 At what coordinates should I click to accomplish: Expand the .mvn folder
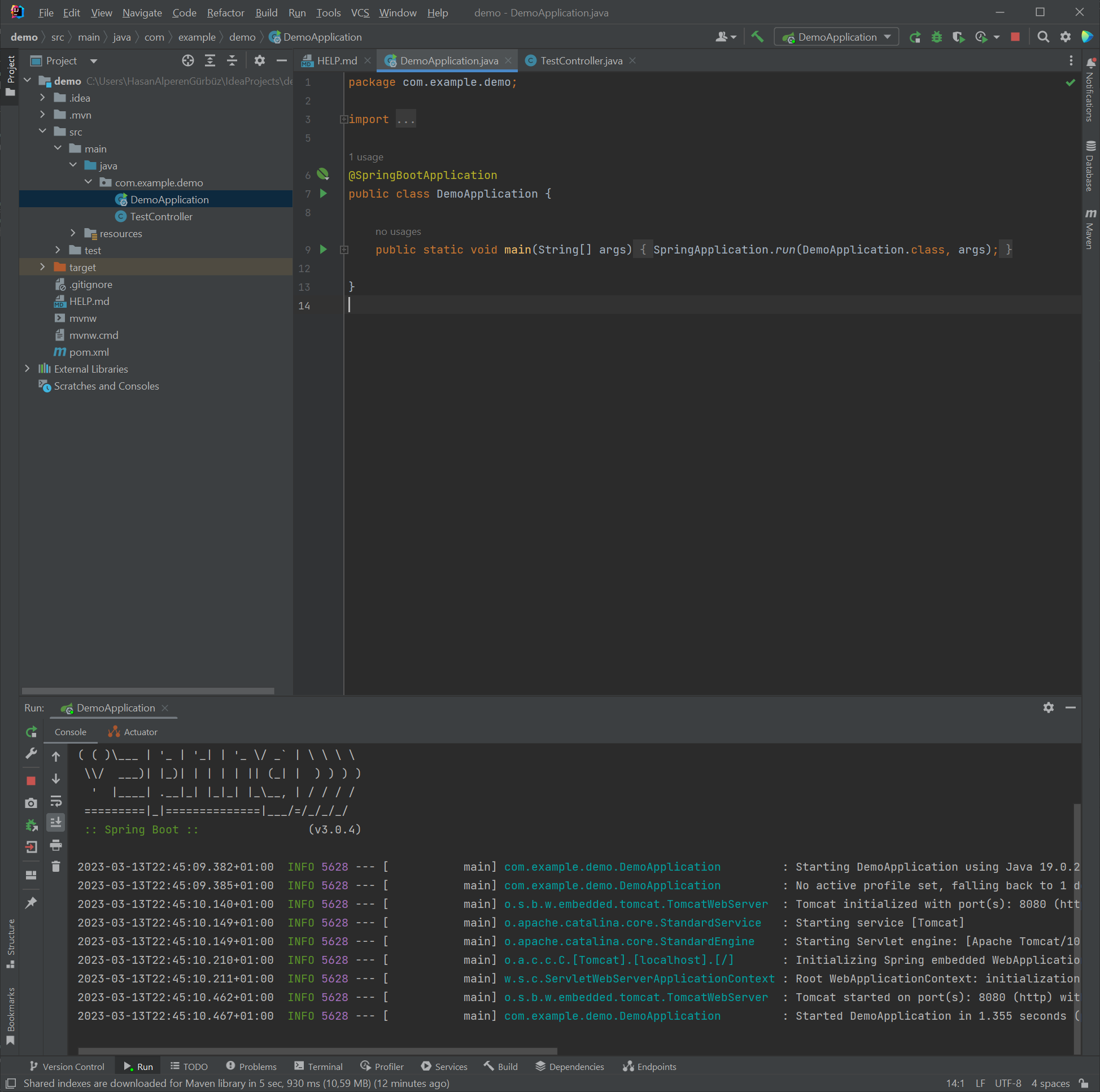[x=42, y=115]
